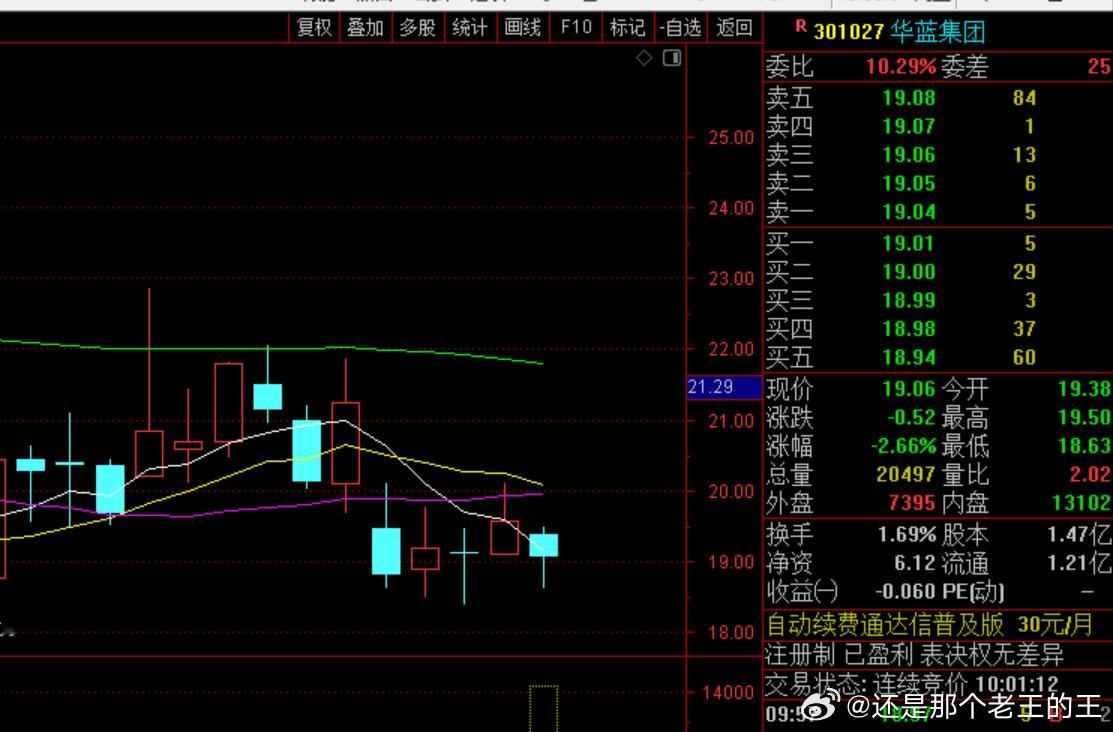Image resolution: width=1113 pixels, height=732 pixels.
Task: Click the 18.00 price axis label
Action: pos(731,632)
